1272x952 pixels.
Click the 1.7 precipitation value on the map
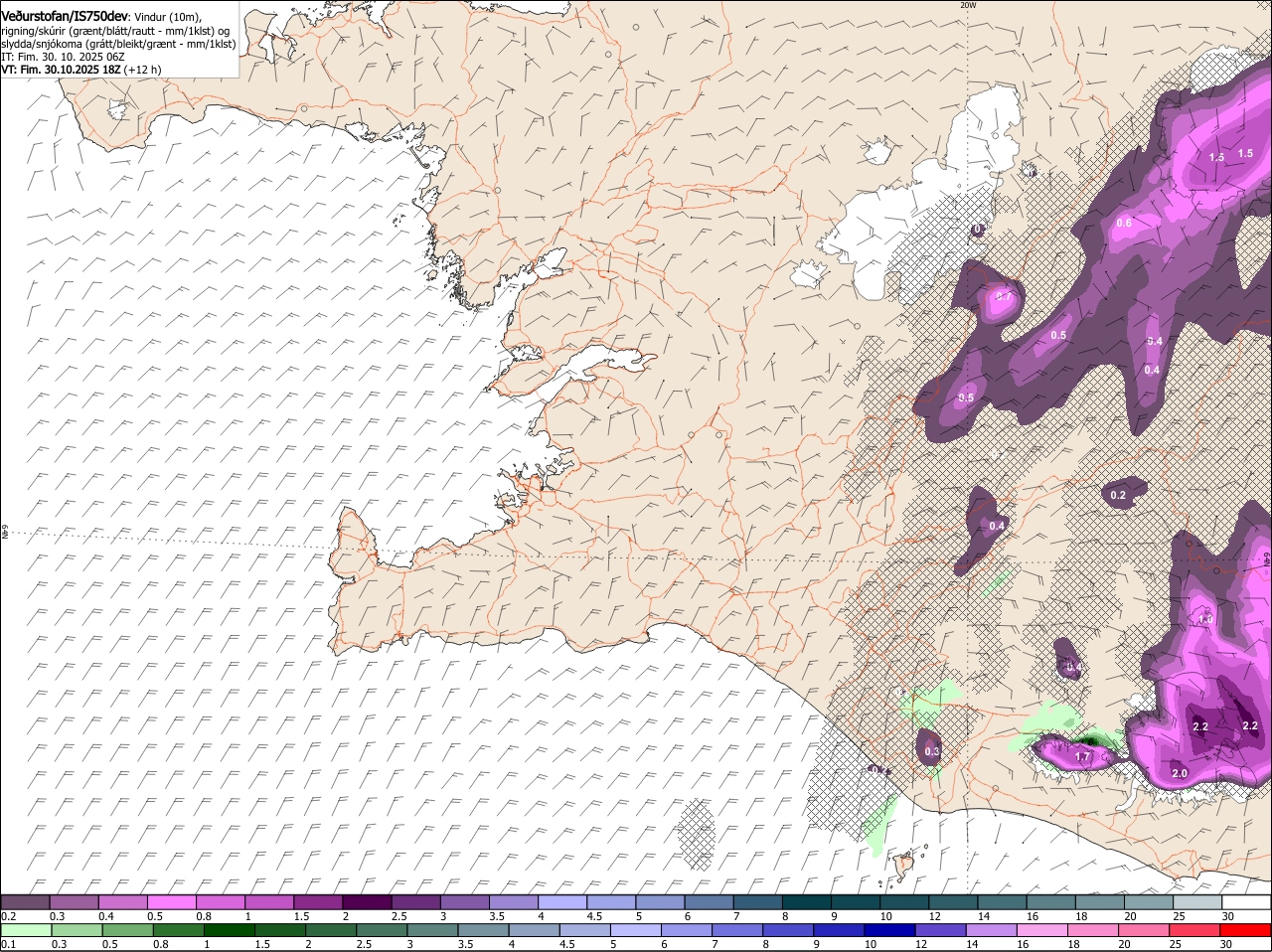click(x=1083, y=757)
